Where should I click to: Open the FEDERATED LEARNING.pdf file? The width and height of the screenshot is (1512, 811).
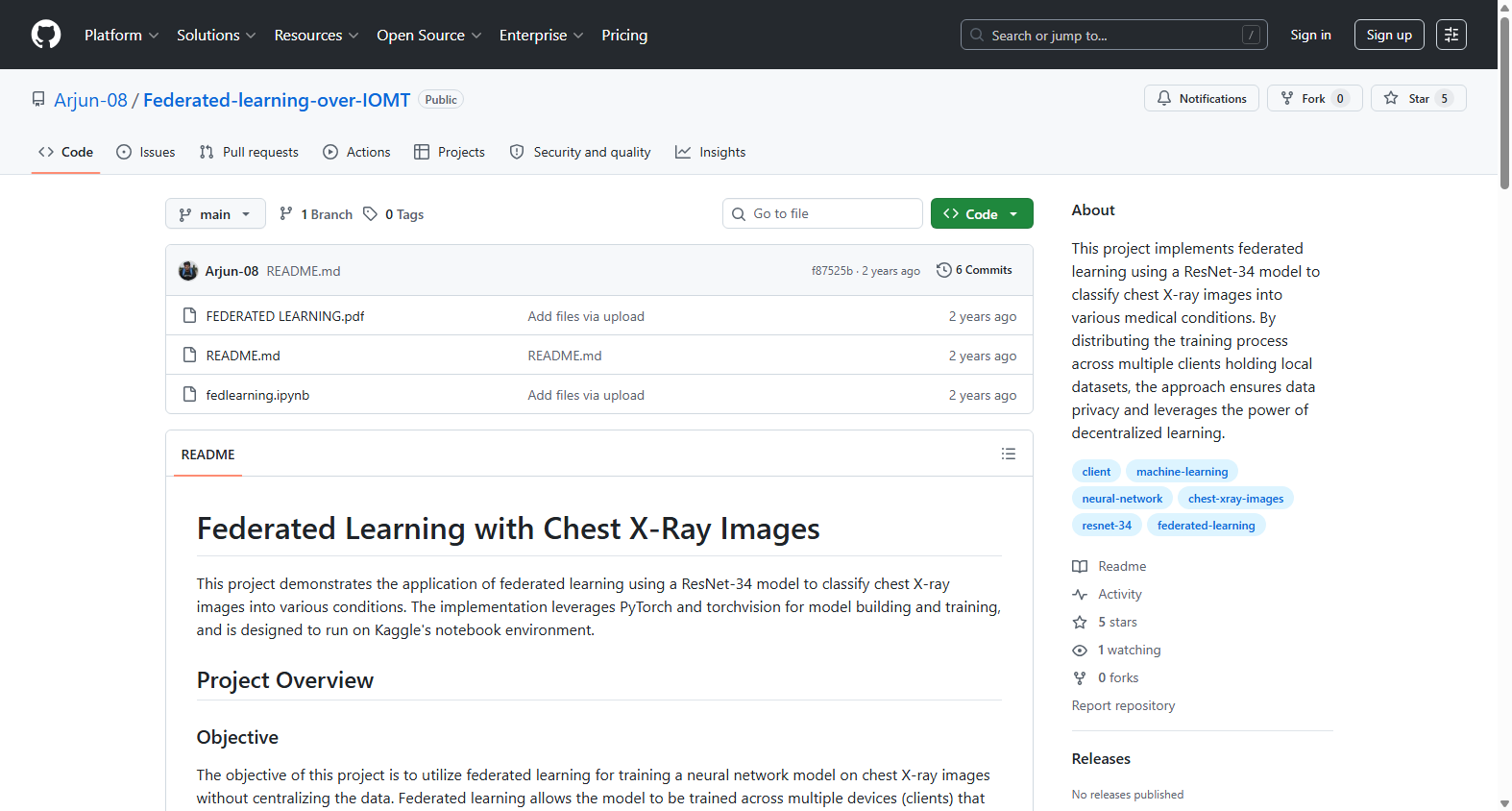pos(285,316)
